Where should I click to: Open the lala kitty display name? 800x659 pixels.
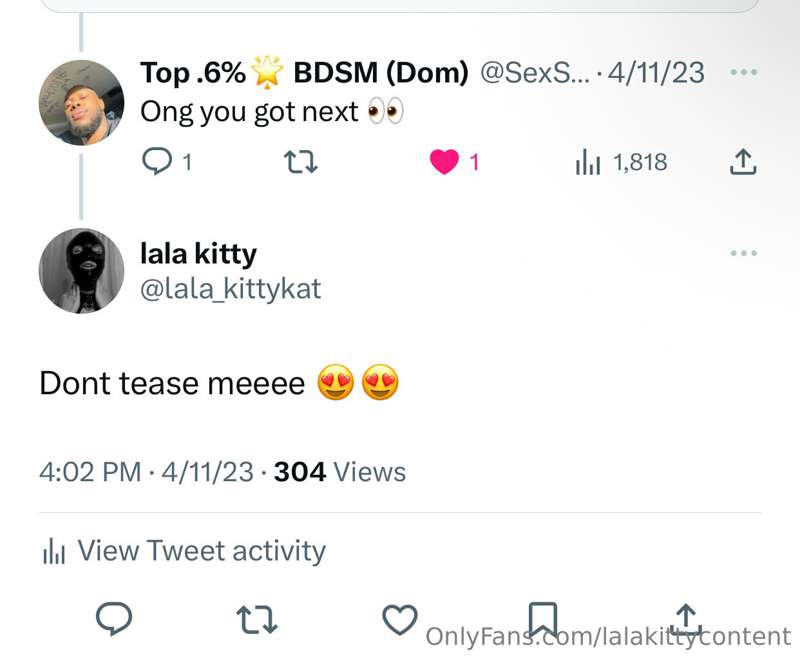pos(198,254)
